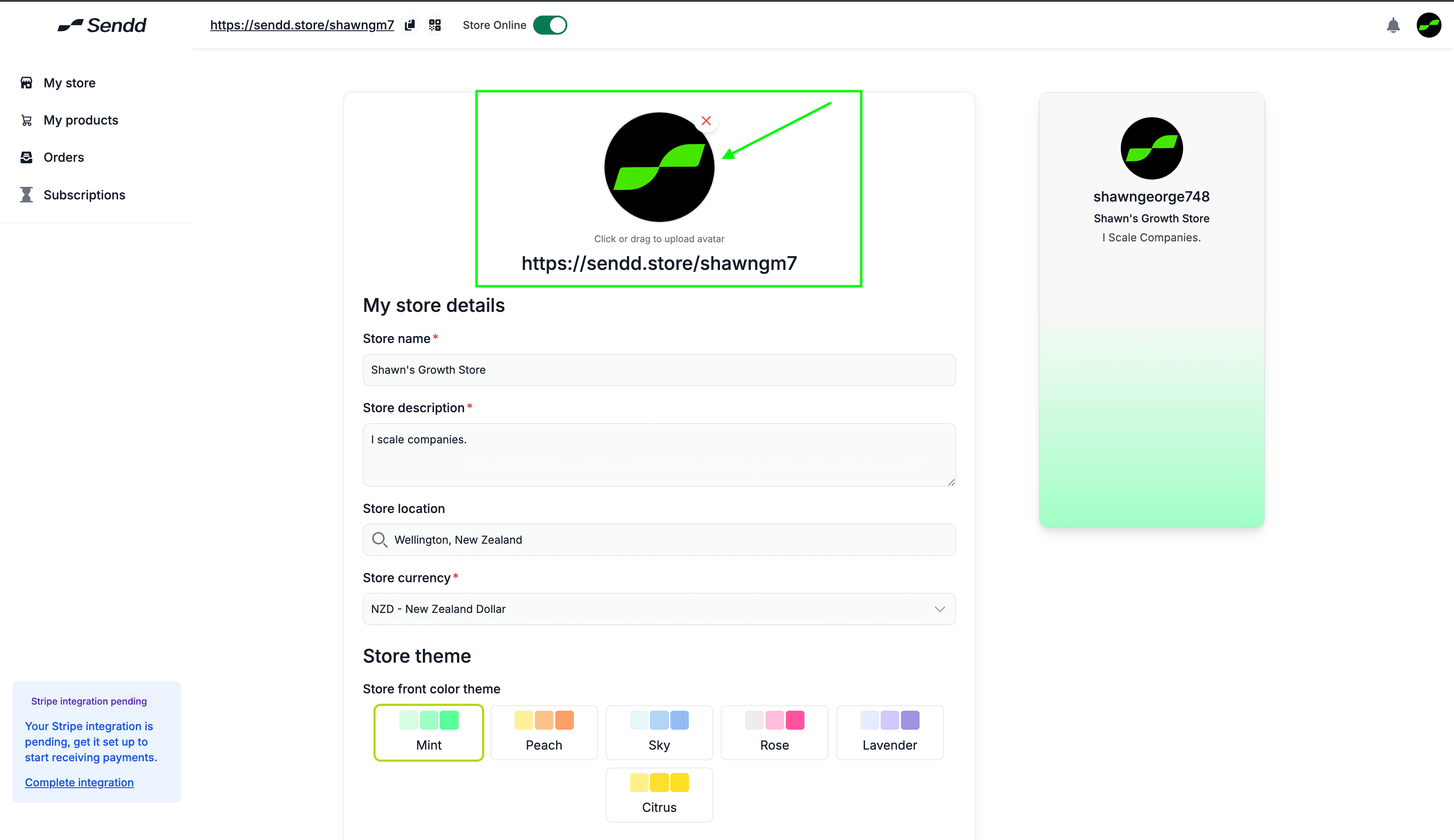1454x840 pixels.
Task: Open the My products menu item
Action: (x=81, y=120)
